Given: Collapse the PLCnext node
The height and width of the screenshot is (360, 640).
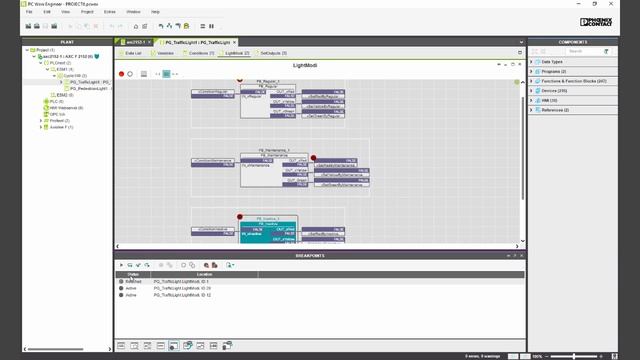Looking at the screenshot, I should point(41,63).
